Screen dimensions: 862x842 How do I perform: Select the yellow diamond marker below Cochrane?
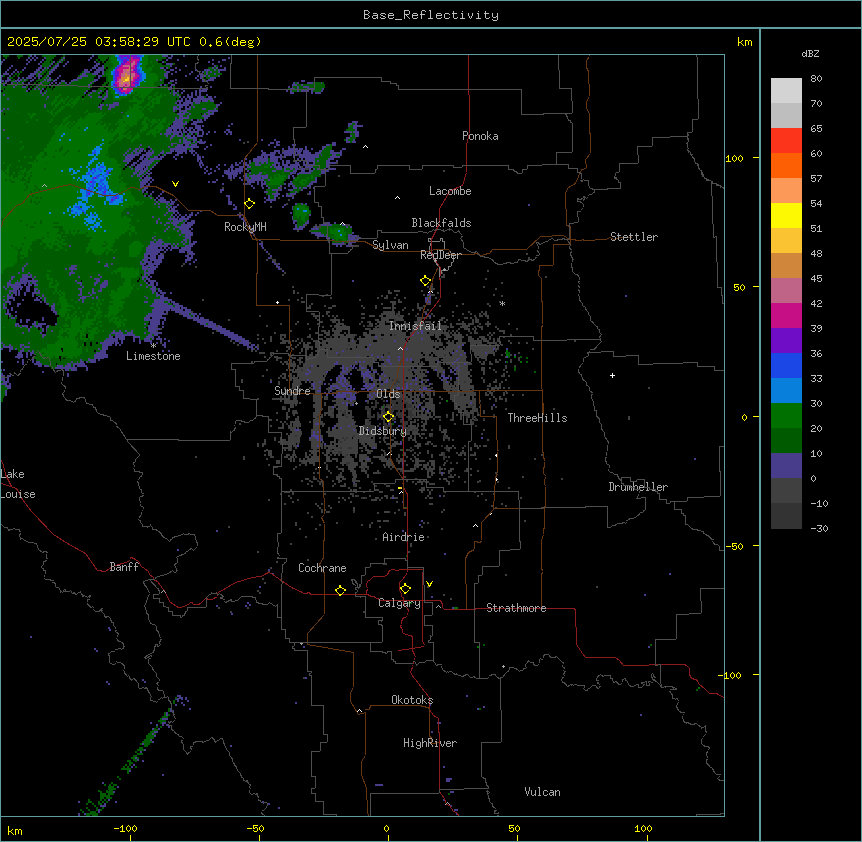point(340,590)
